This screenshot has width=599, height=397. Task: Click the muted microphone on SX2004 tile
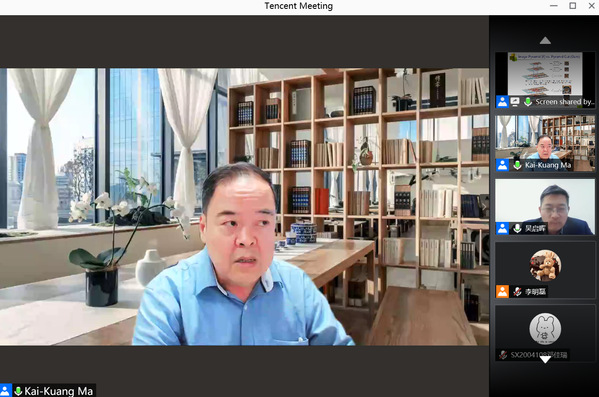click(503, 355)
